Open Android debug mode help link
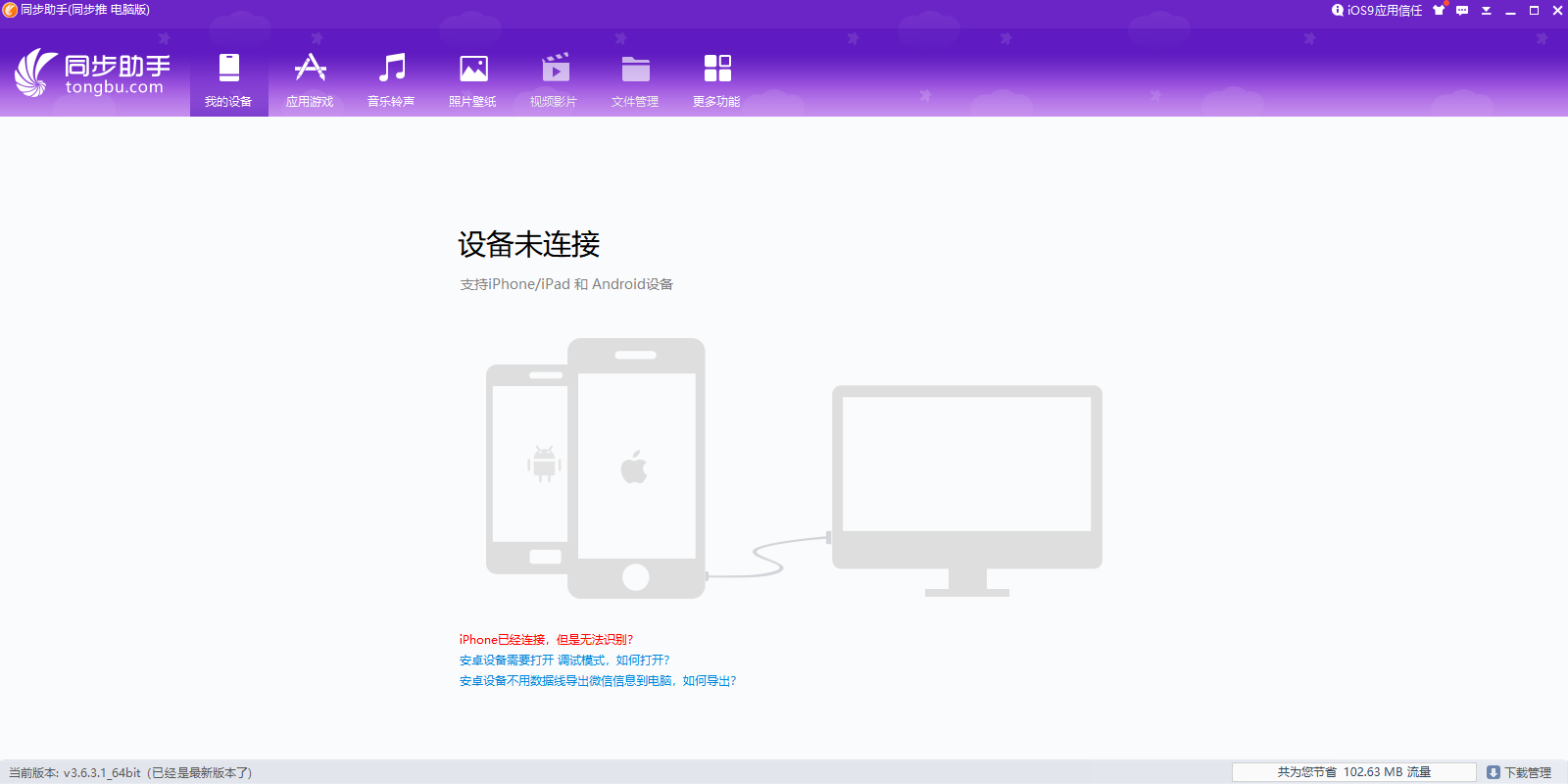The width and height of the screenshot is (1568, 784). coord(564,661)
